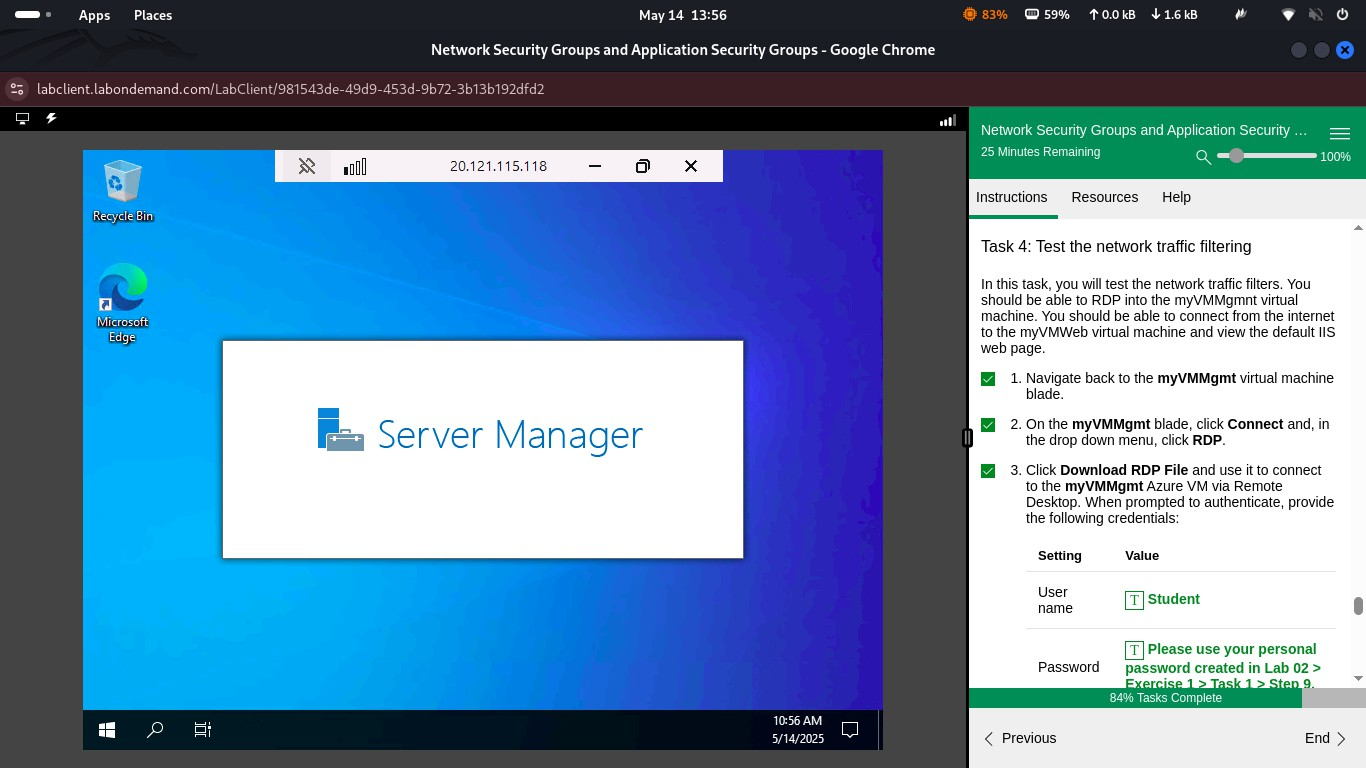This screenshot has width=1366, height=768.
Task: Adjust the lab panel zoom slider
Action: pos(1236,156)
